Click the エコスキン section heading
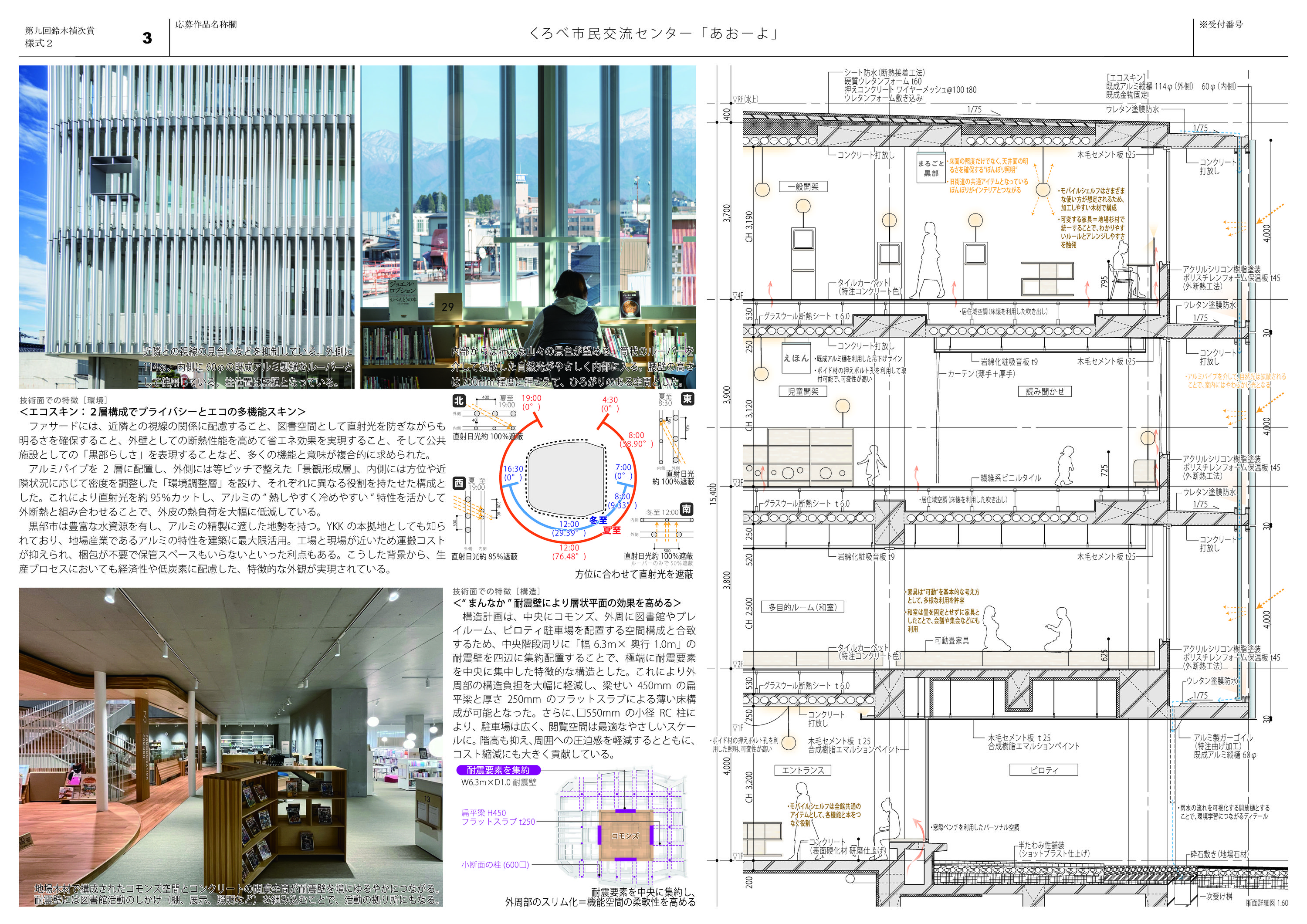This screenshot has width=1307, height=924. point(163,411)
